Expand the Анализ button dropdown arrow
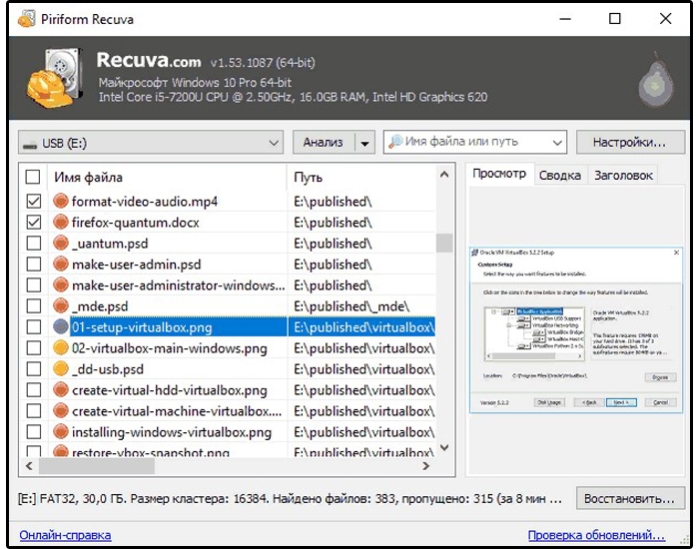Viewport: 699px width, 549px height. click(x=365, y=143)
